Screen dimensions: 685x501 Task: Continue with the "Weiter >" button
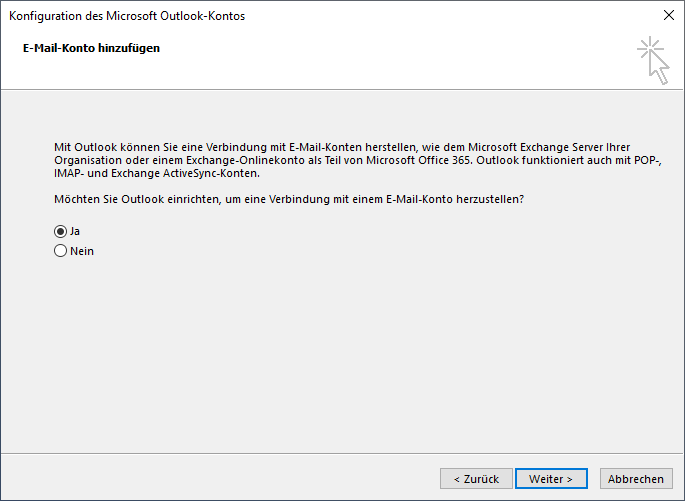(551, 479)
